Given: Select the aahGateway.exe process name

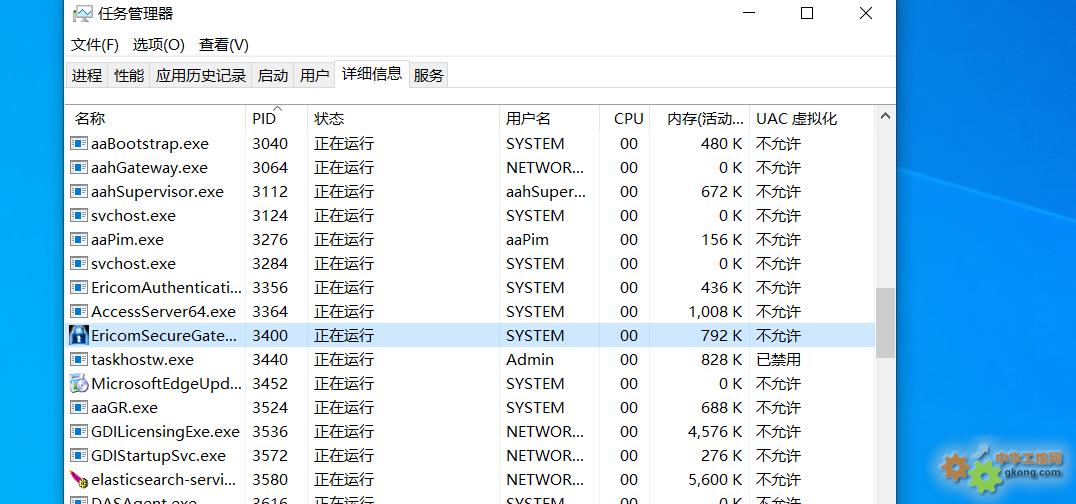Looking at the screenshot, I should click(150, 168).
